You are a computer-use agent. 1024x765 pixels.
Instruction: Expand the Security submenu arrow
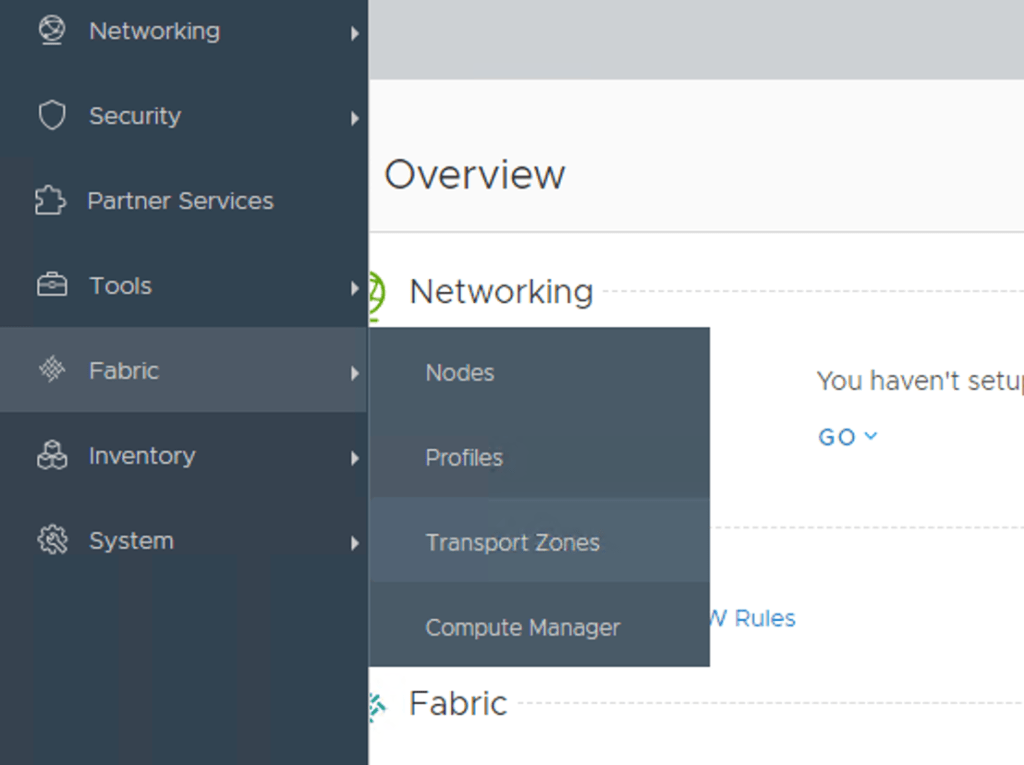coord(354,119)
